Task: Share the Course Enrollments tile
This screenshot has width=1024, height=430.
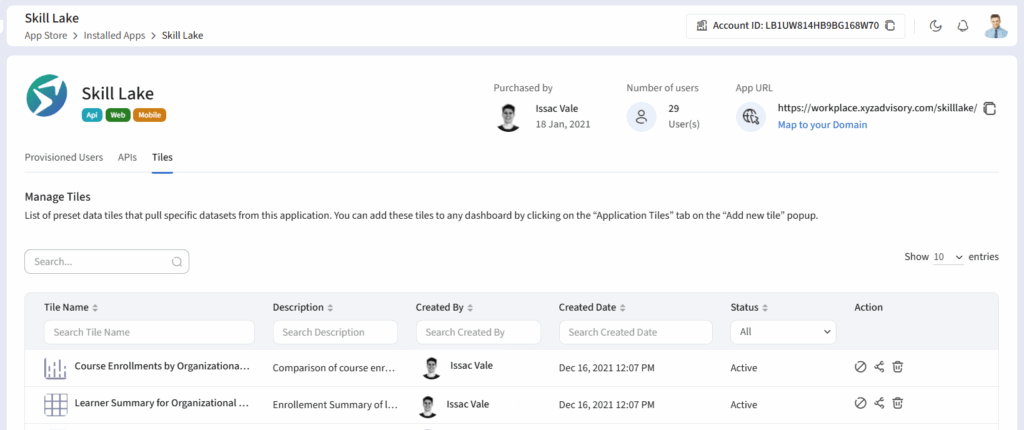Action: [x=879, y=367]
